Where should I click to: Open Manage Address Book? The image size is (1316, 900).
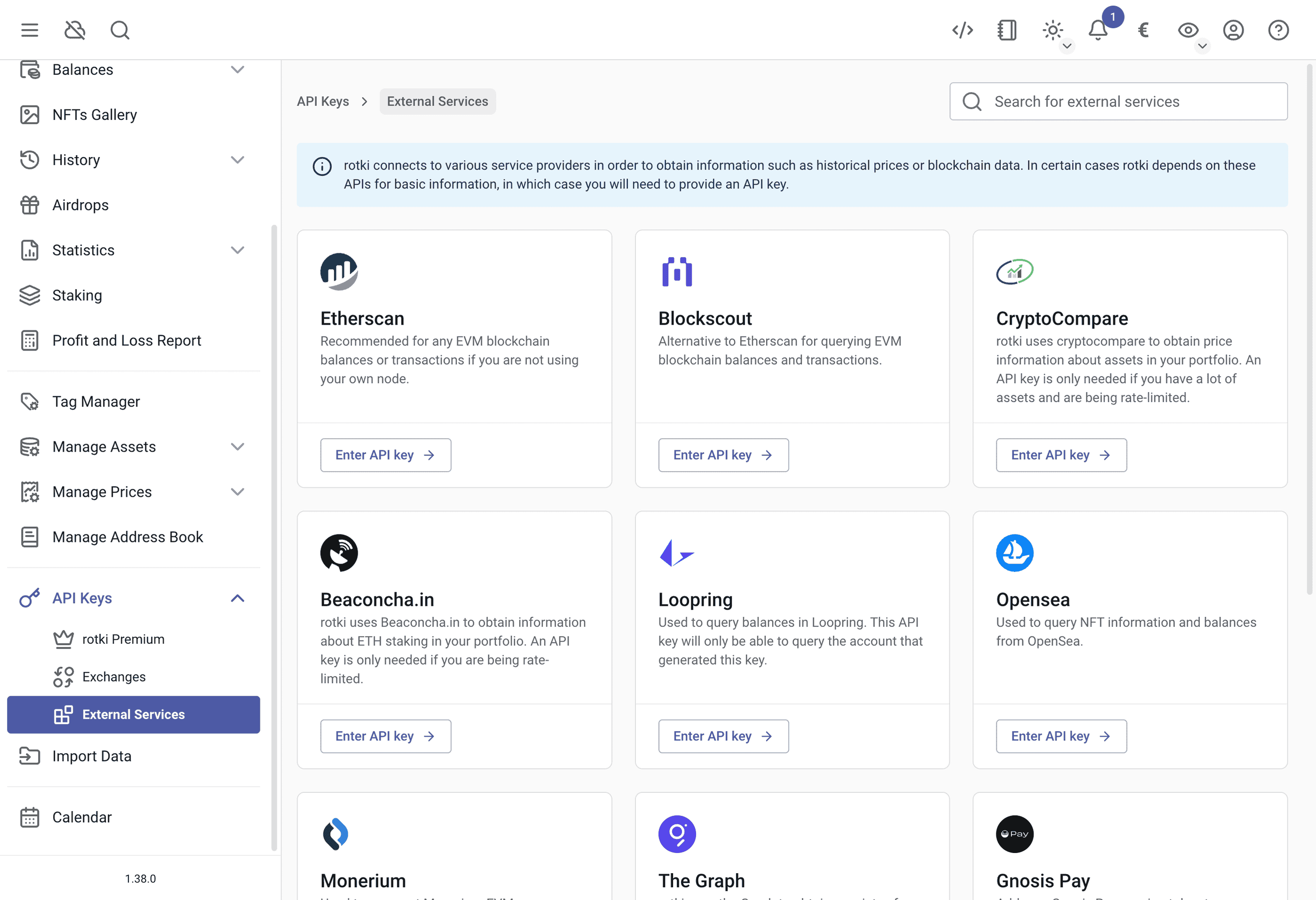click(133, 537)
